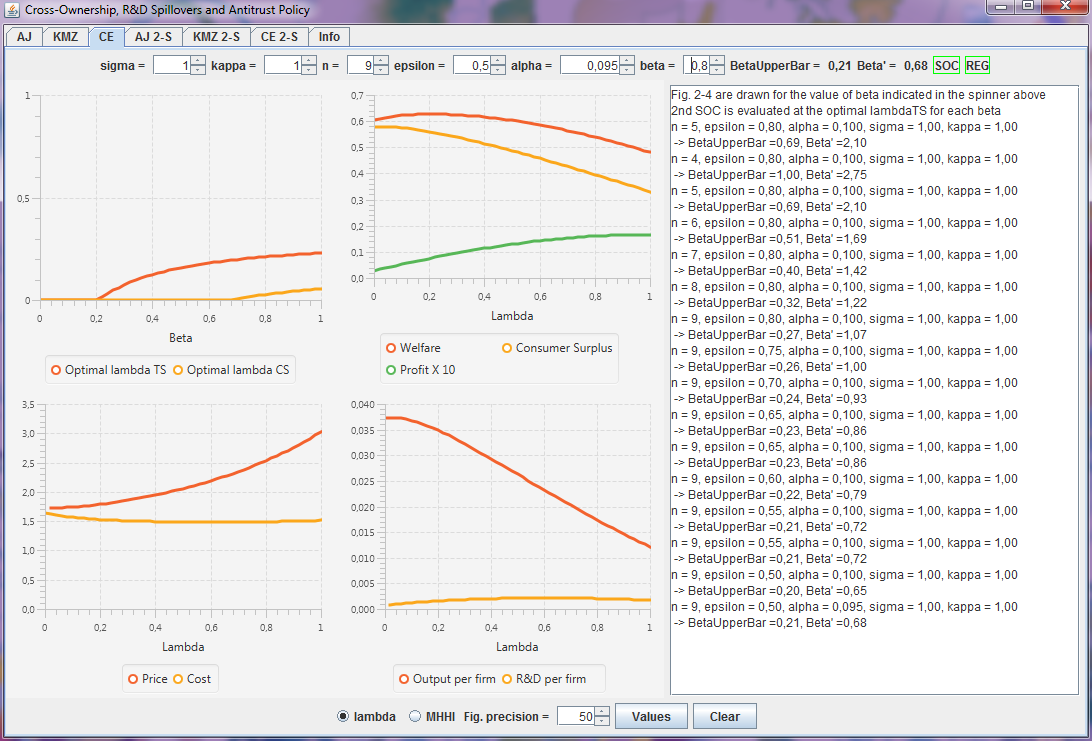
Task: Click the Profit X 10 legend marker
Action: [x=391, y=370]
